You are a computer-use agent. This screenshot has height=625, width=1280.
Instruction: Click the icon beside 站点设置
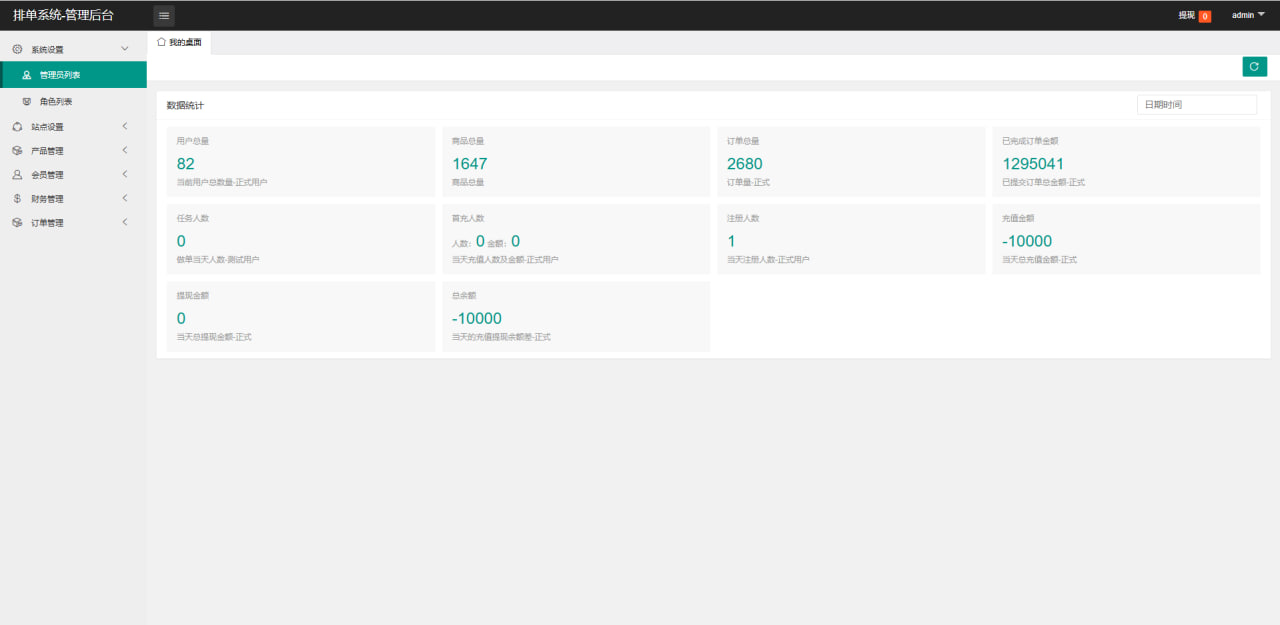[x=17, y=127]
